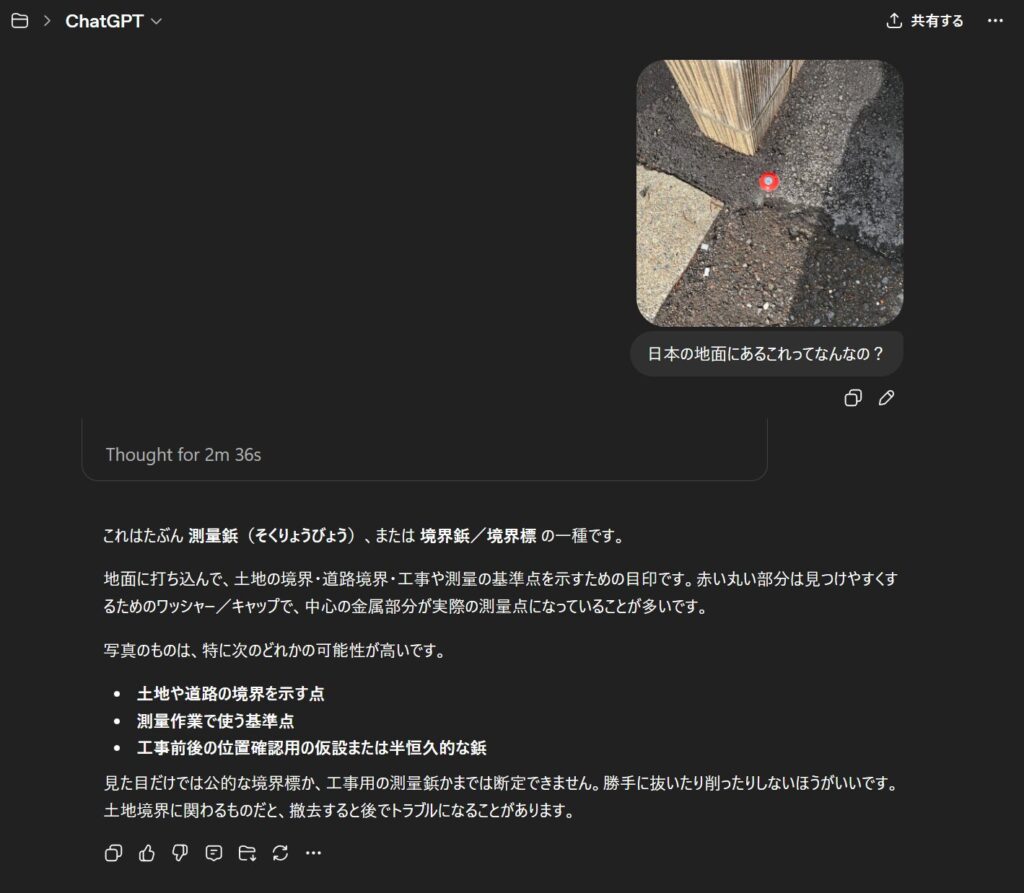Copy the assistant response

[x=114, y=852]
